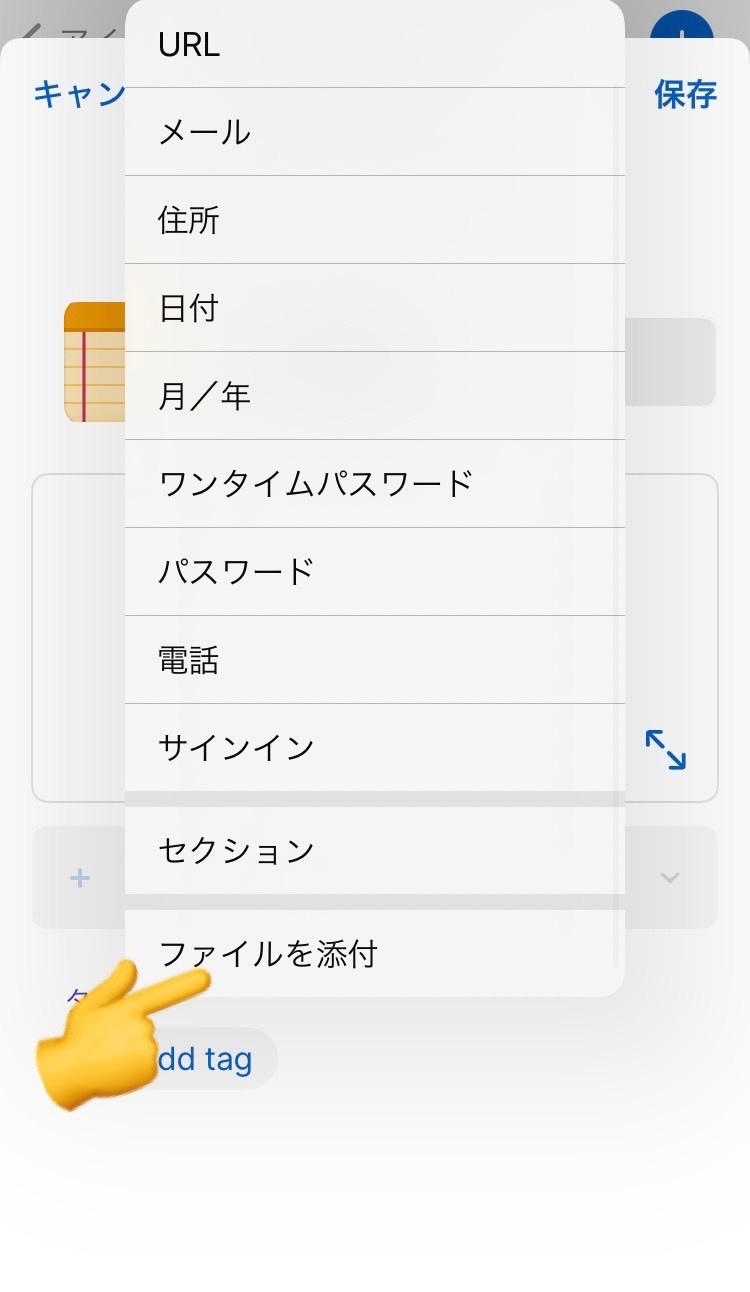Click the expand notes arrows icon
The width and height of the screenshot is (750, 1292).
[665, 749]
